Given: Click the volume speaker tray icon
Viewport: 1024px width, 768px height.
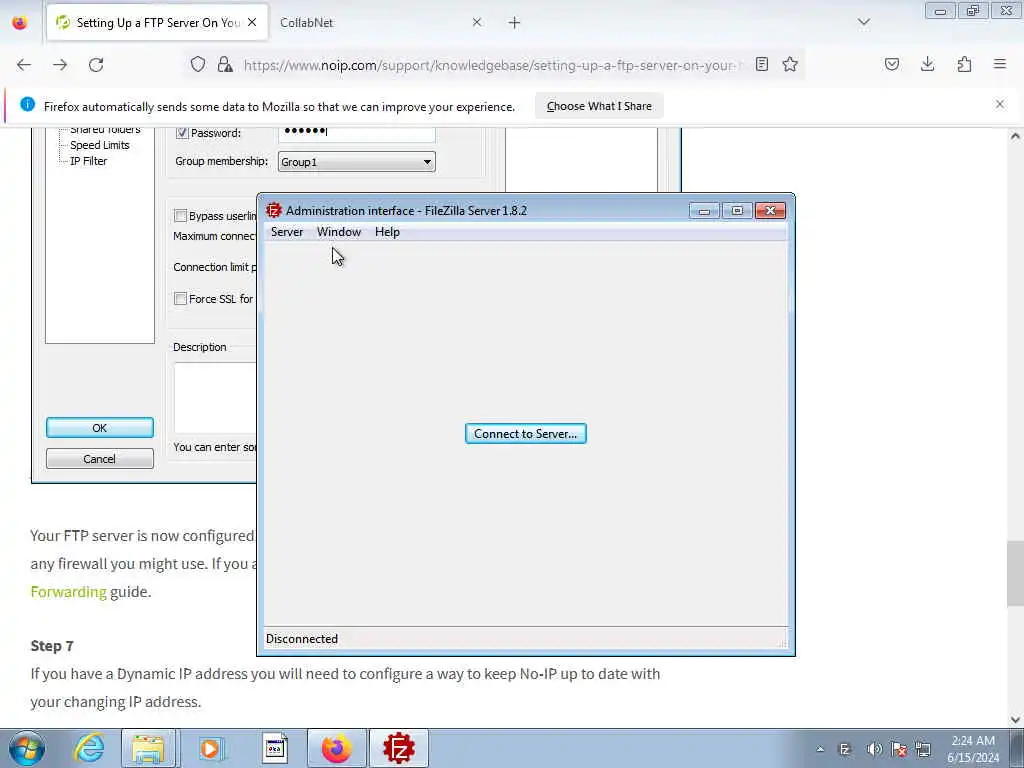Looking at the screenshot, I should (x=873, y=749).
